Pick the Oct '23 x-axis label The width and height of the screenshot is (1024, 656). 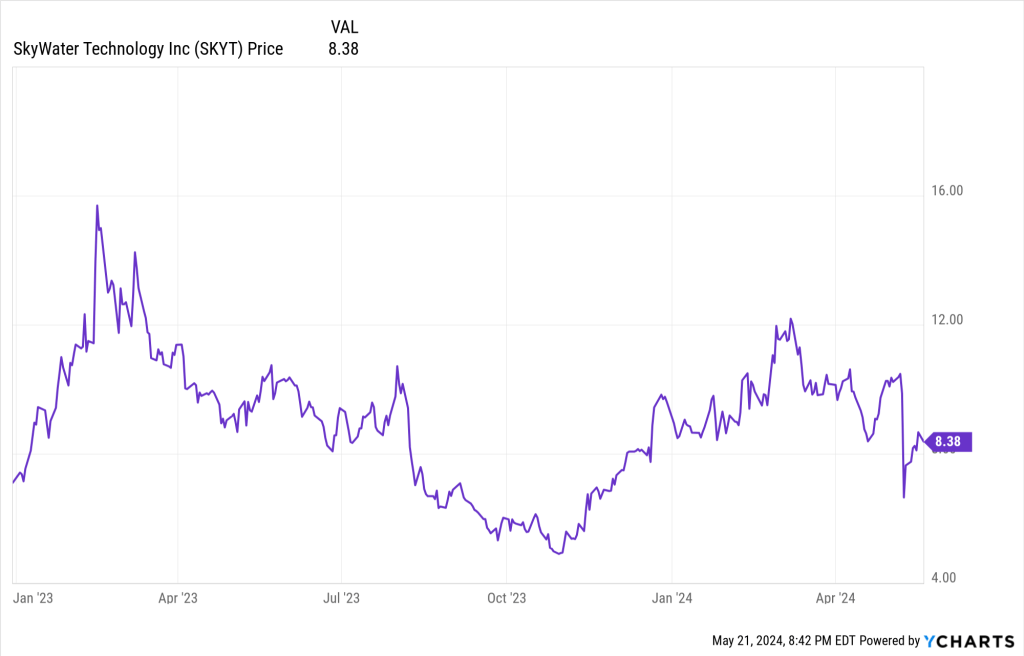click(506, 598)
